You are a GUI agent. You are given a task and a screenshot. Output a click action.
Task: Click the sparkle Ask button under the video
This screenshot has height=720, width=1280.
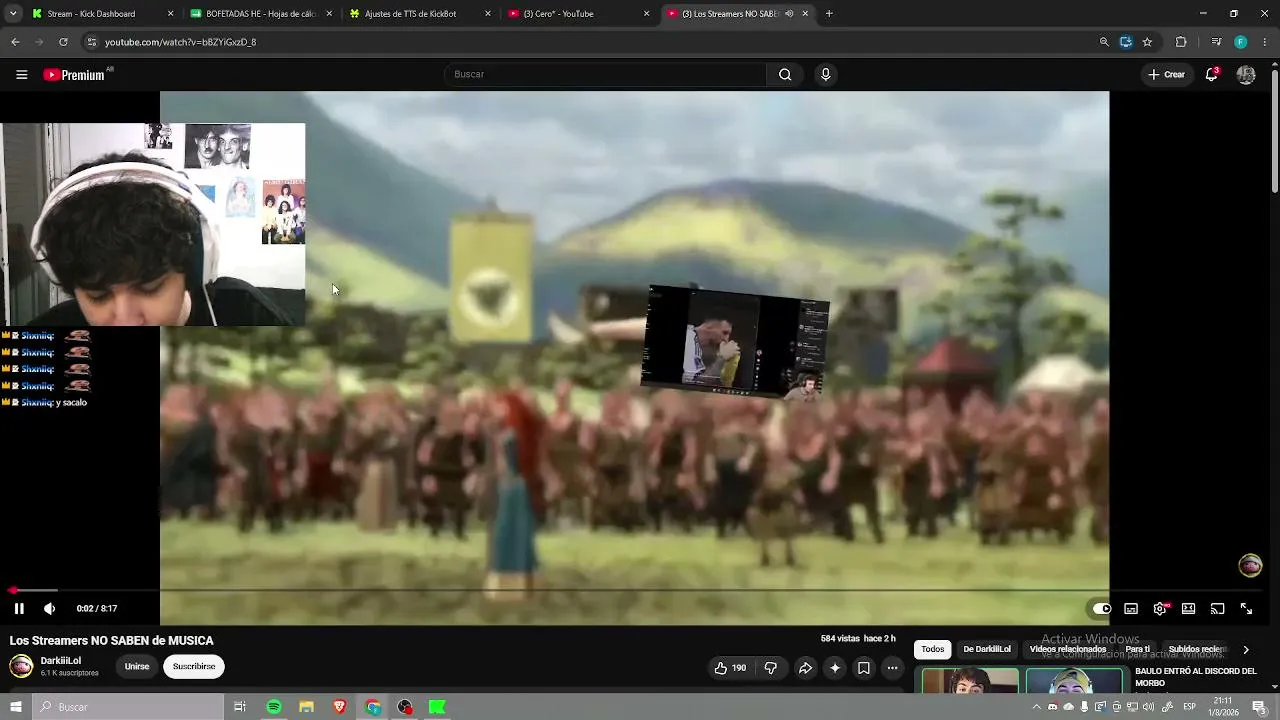[835, 668]
